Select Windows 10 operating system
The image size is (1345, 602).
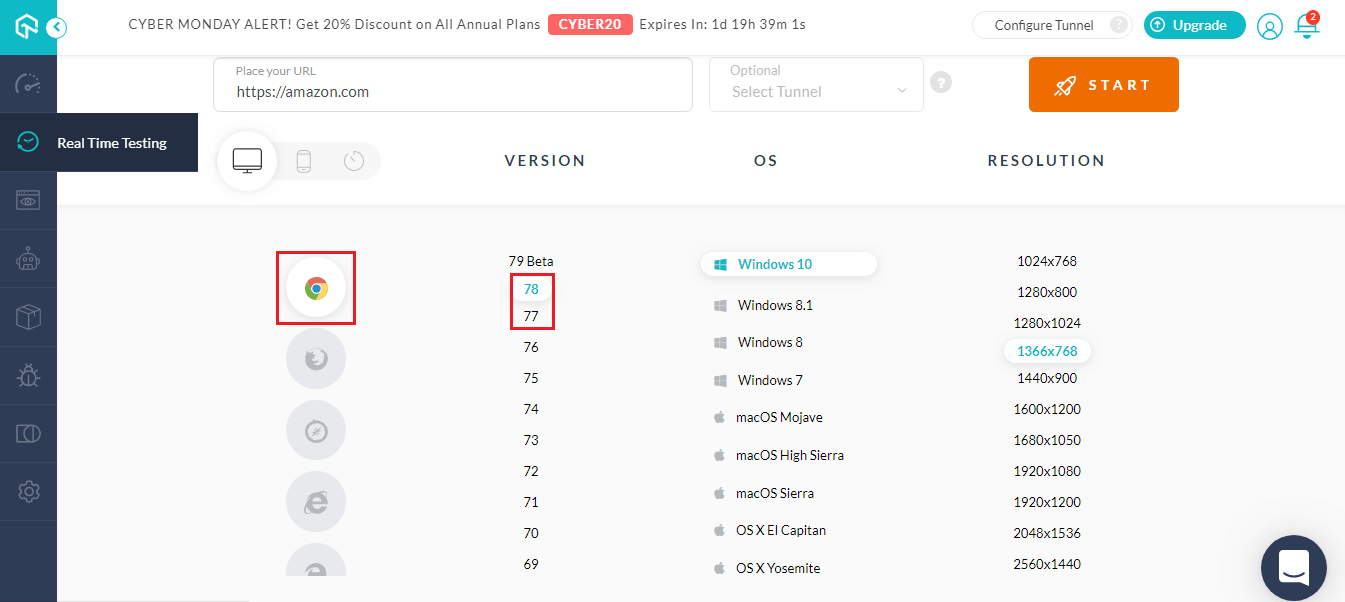(x=788, y=264)
